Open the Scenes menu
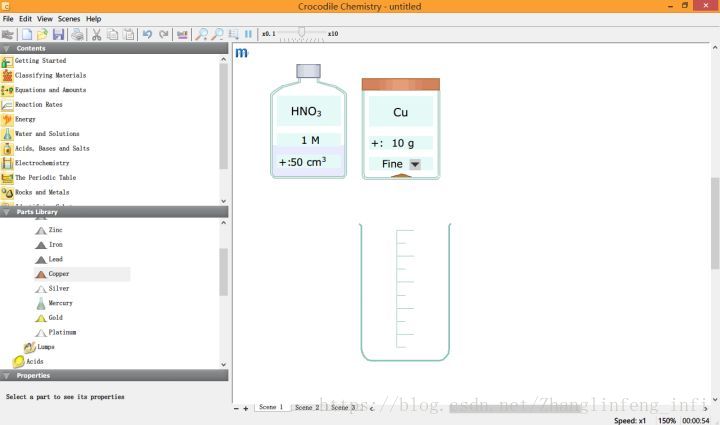This screenshot has width=720, height=425. coord(69,19)
